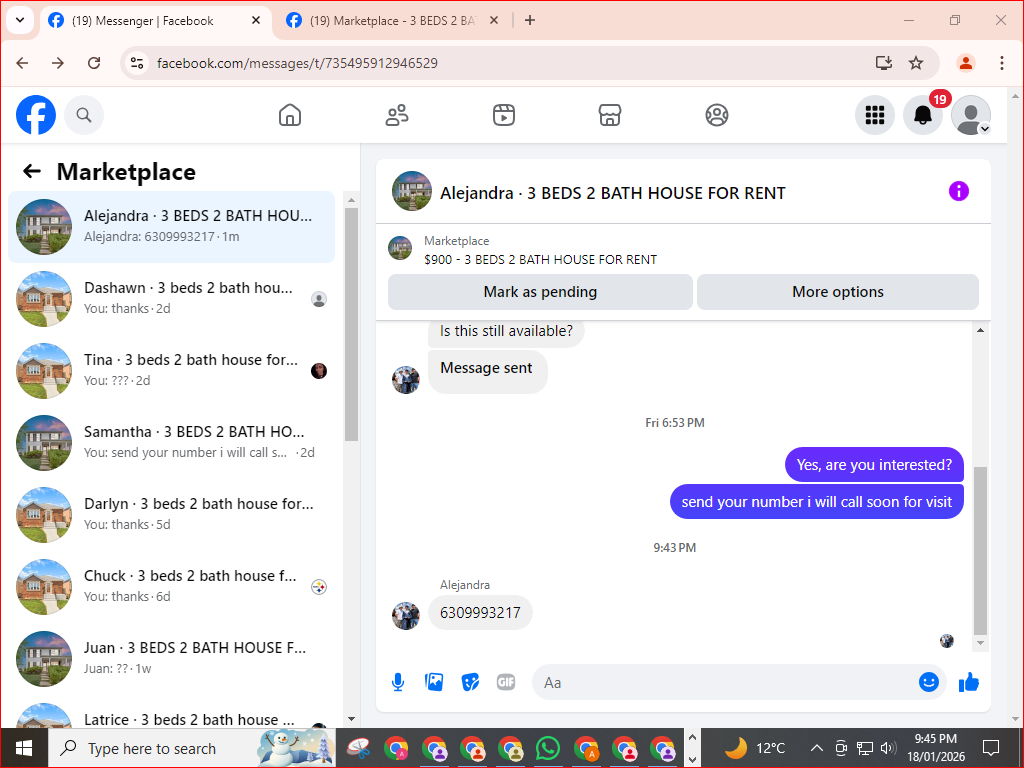Open the $900 listing link in chat header

[540, 260]
